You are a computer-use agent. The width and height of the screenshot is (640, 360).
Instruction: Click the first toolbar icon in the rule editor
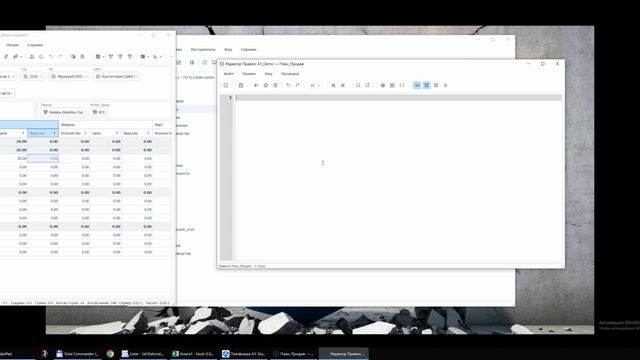226,85
